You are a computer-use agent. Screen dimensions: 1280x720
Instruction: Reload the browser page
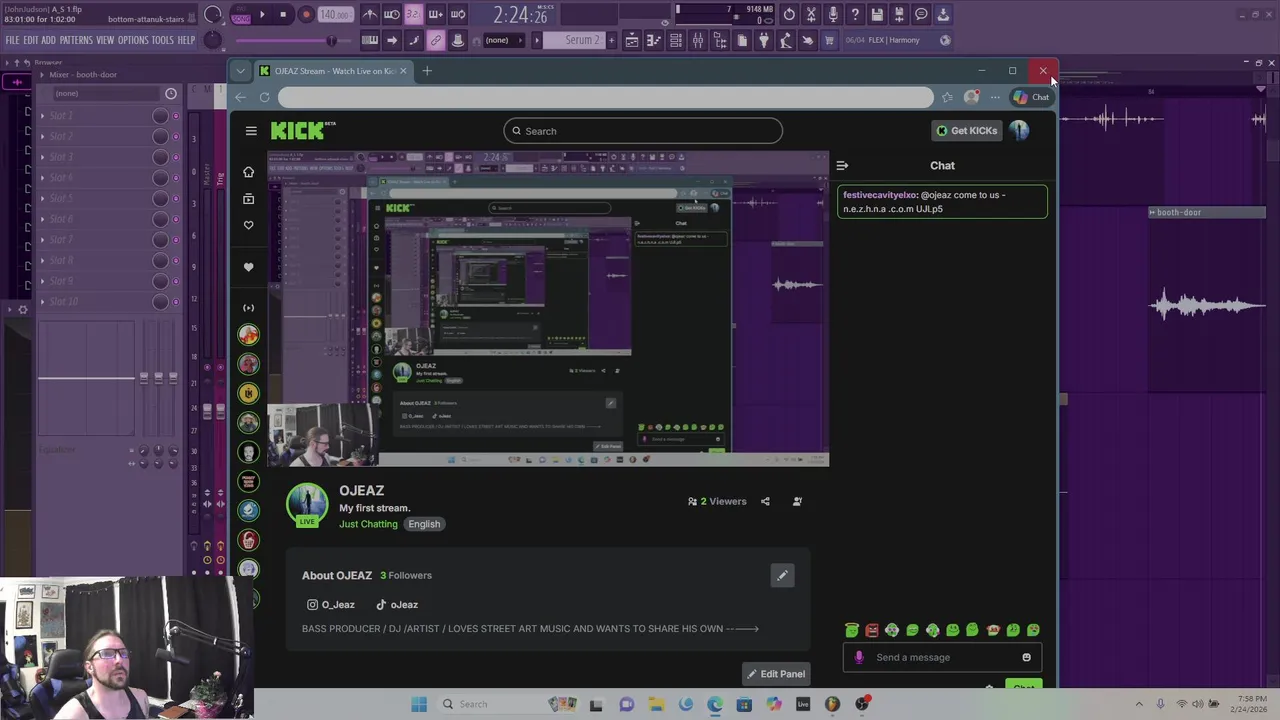(264, 97)
